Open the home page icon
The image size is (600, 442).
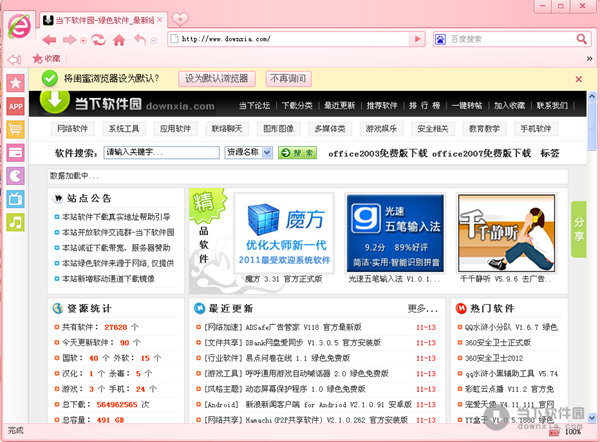pyautogui.click(x=119, y=39)
